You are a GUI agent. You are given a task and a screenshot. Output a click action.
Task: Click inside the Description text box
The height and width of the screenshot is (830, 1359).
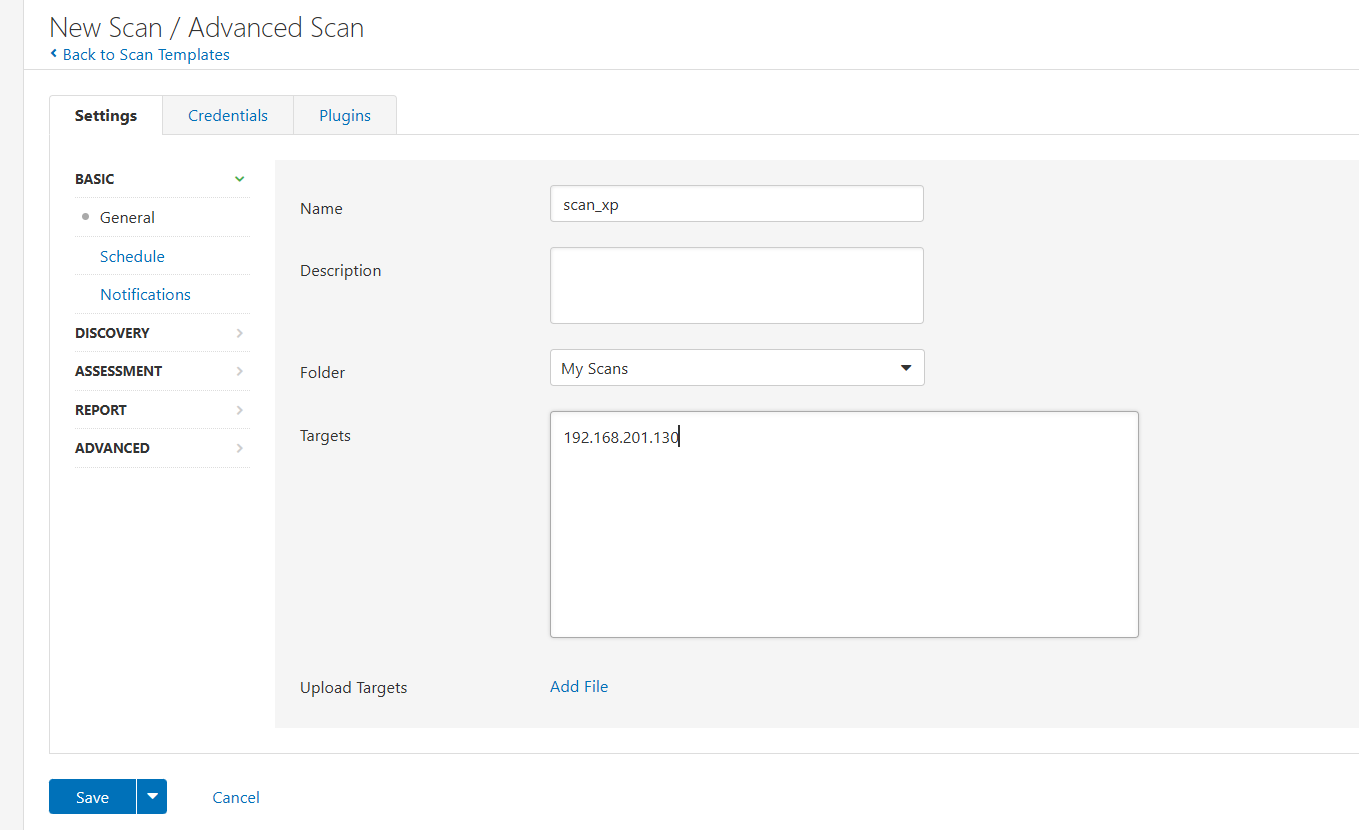point(736,286)
